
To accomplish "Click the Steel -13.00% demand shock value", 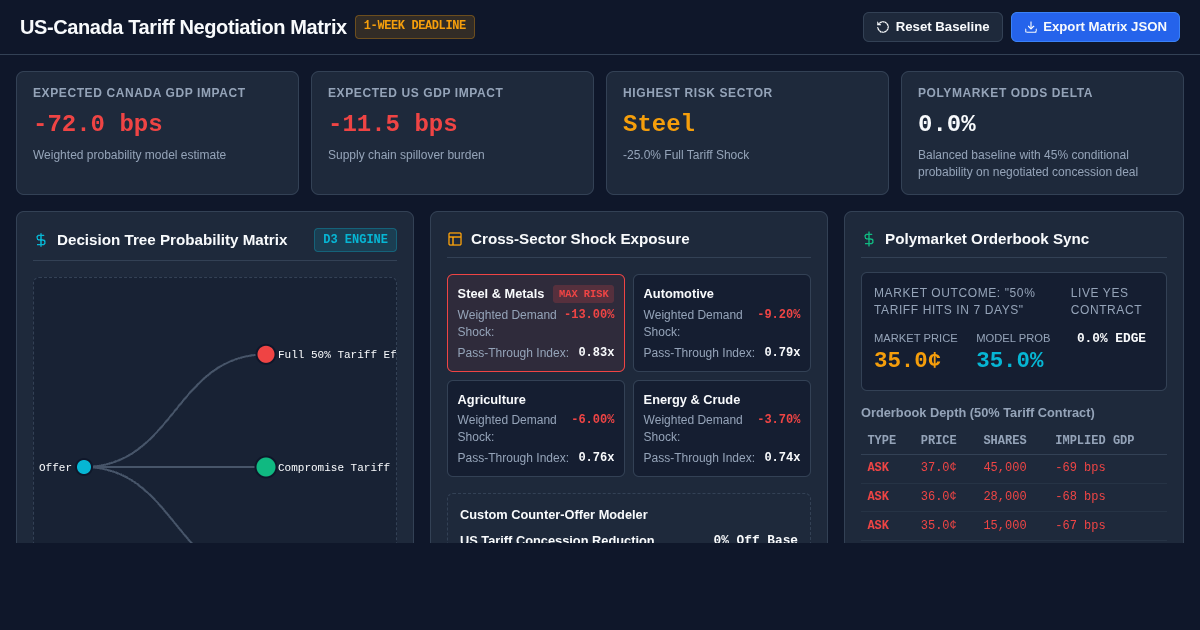I will 589,315.
